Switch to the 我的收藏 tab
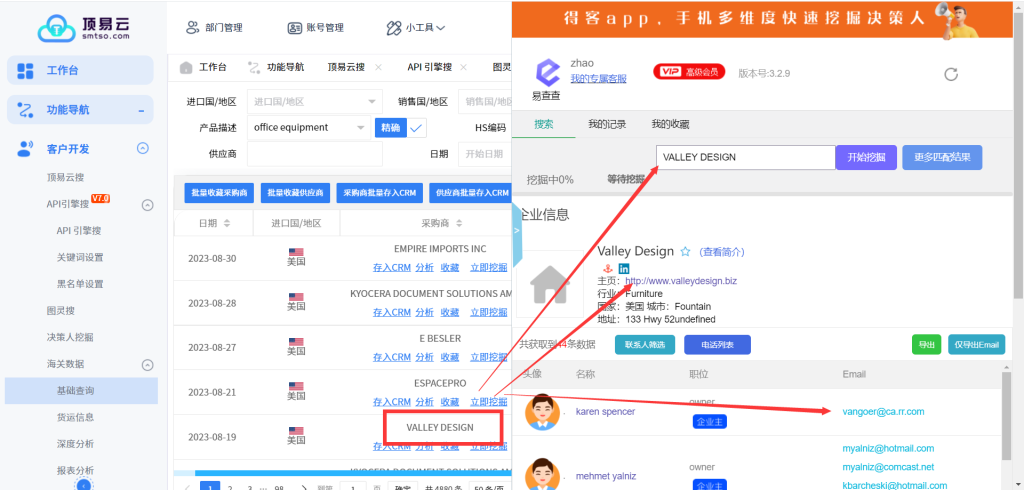The width and height of the screenshot is (1024, 490). (x=670, y=125)
